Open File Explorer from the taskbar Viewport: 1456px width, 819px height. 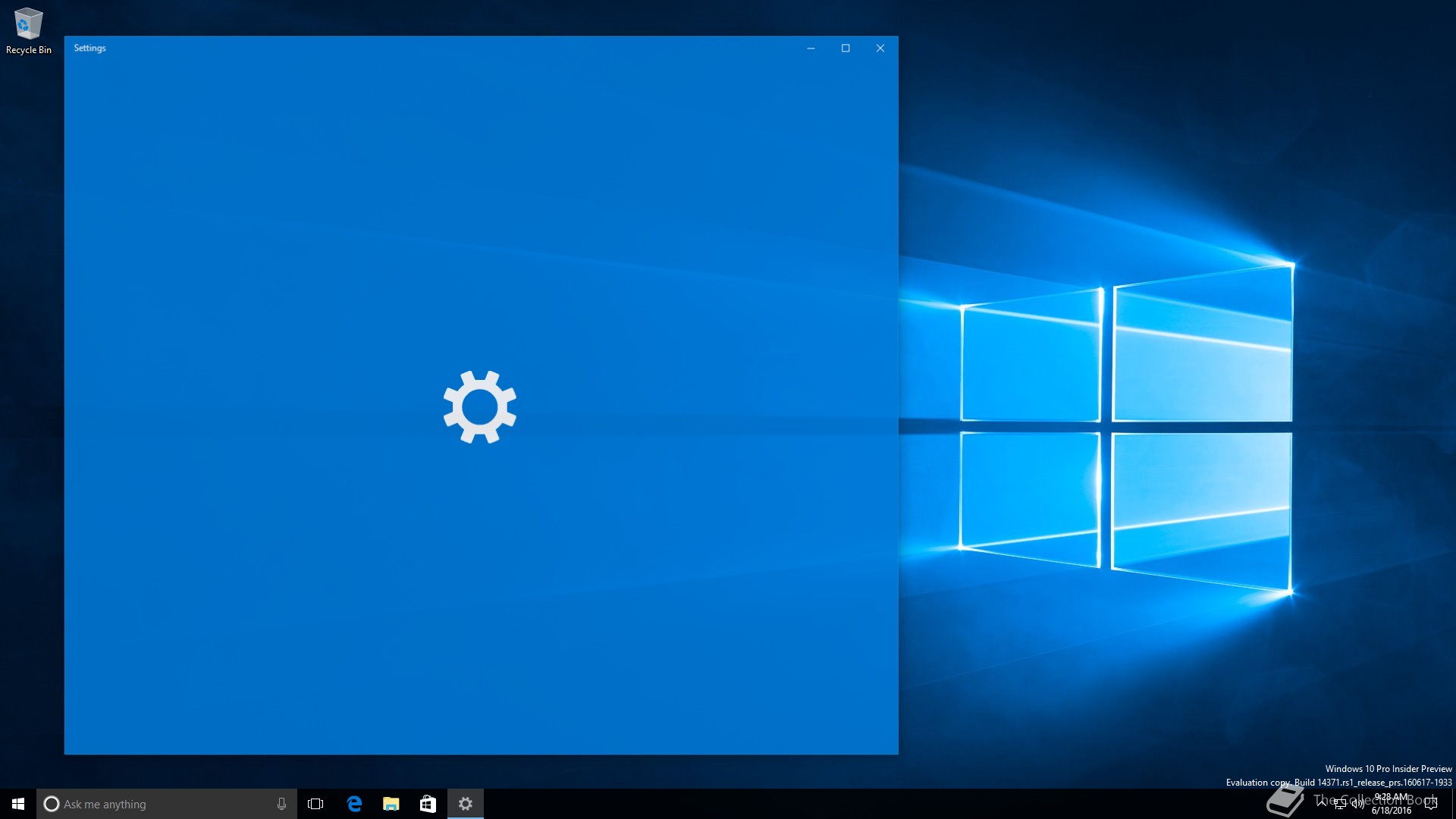tap(391, 804)
